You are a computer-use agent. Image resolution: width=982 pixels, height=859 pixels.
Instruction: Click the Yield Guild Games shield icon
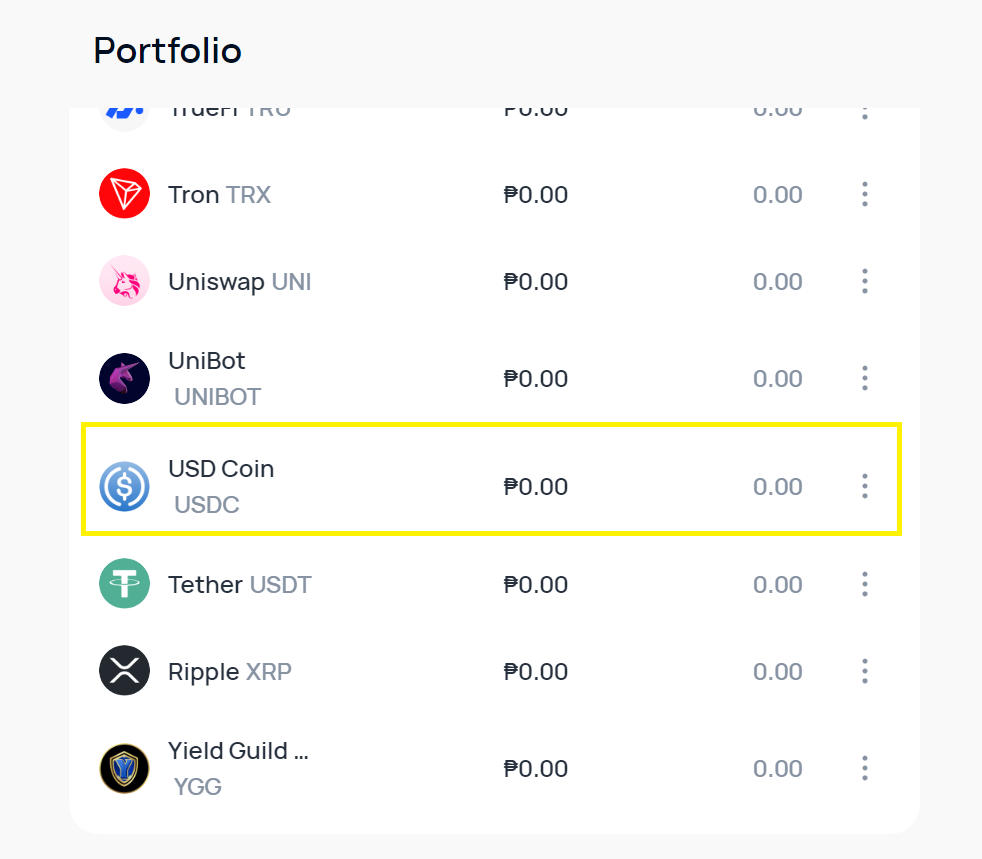point(125,768)
